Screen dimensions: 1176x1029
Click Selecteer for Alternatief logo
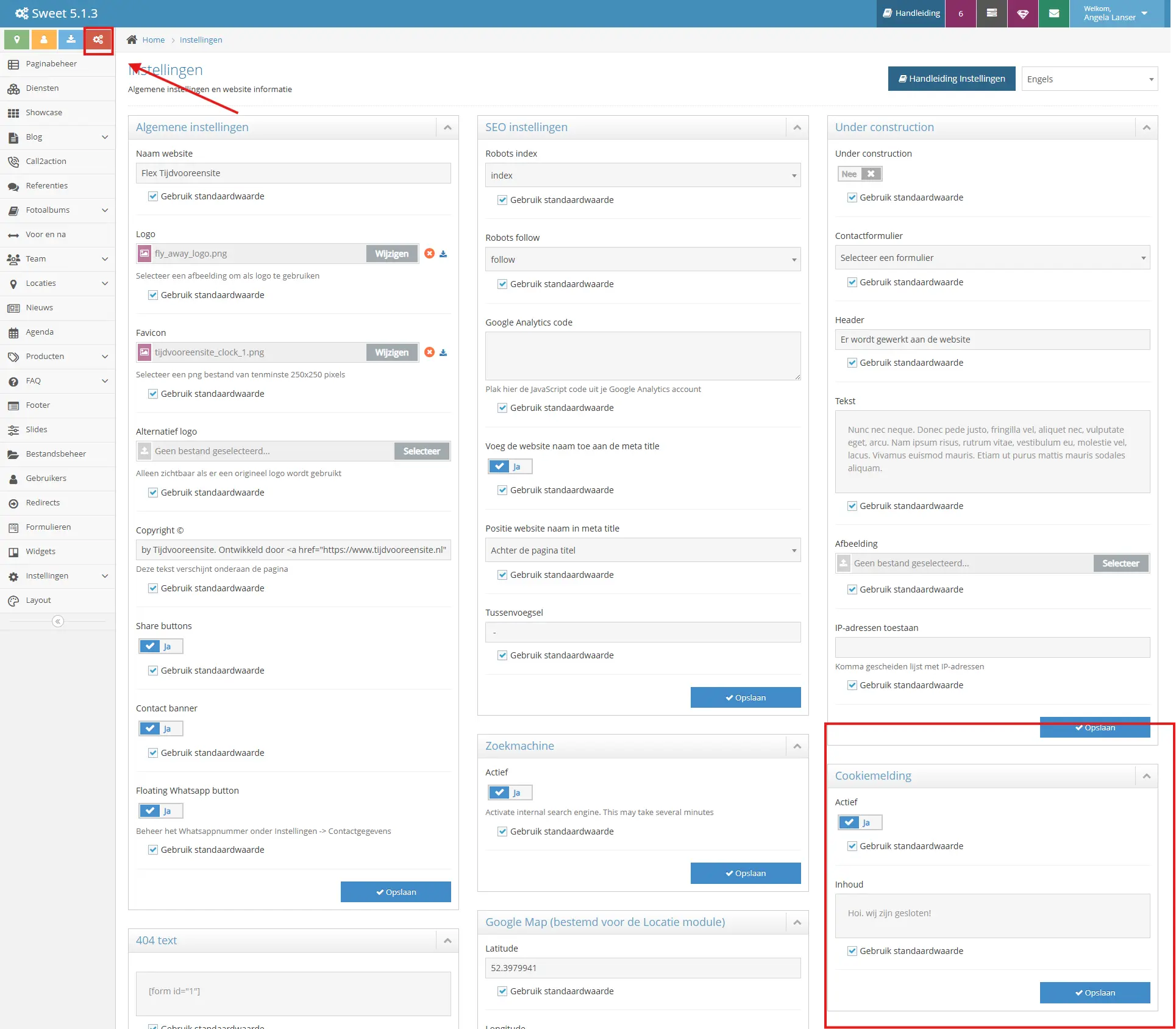[x=421, y=451]
